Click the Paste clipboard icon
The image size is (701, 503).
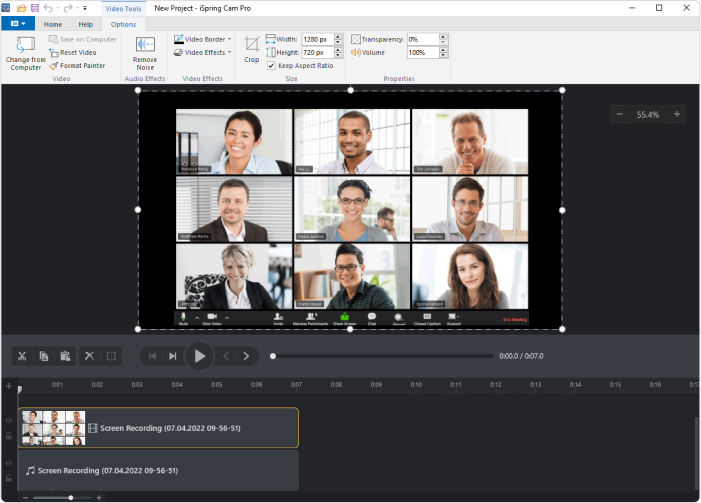(65, 356)
